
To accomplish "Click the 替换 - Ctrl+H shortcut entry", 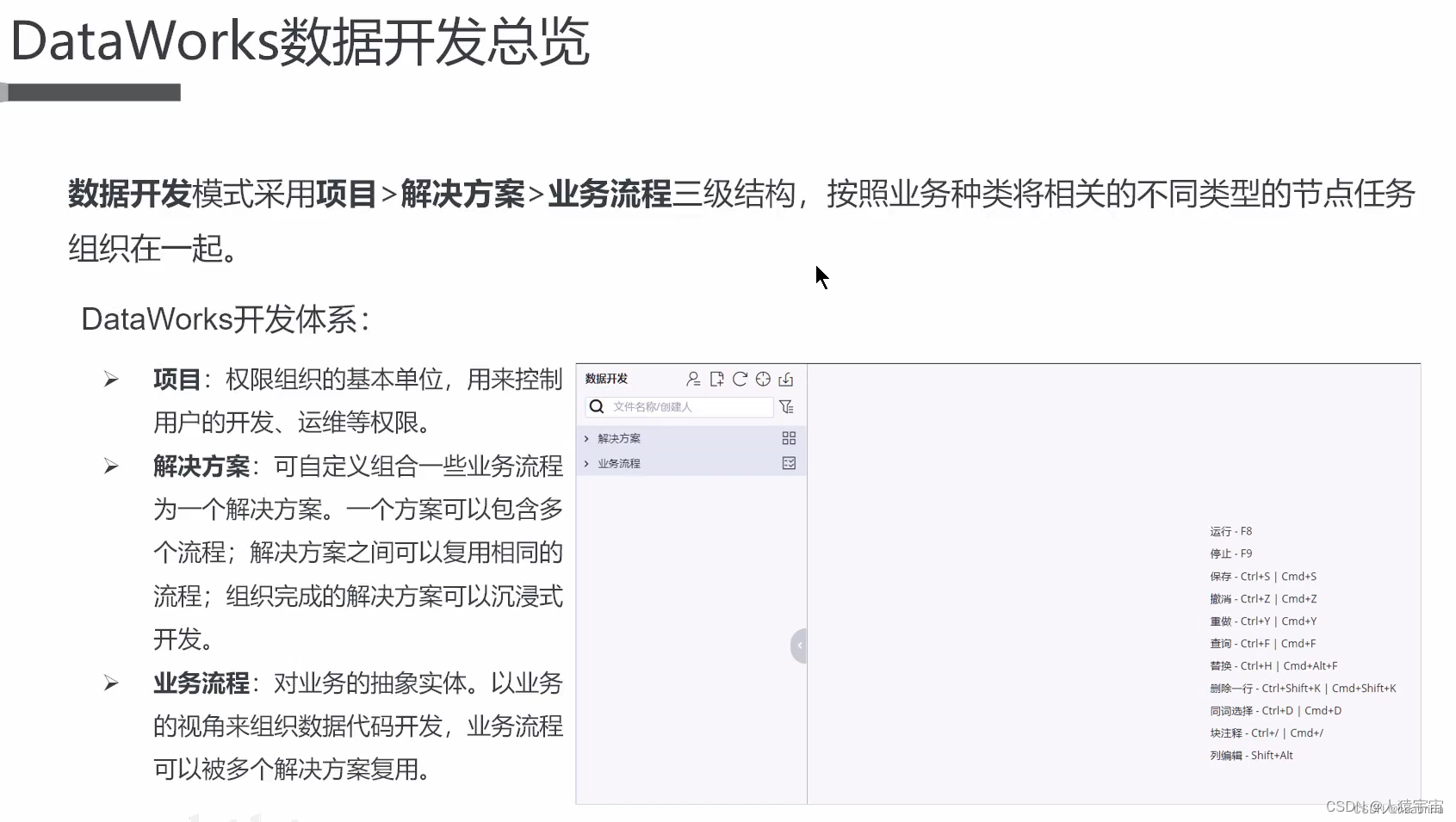I will [1274, 665].
